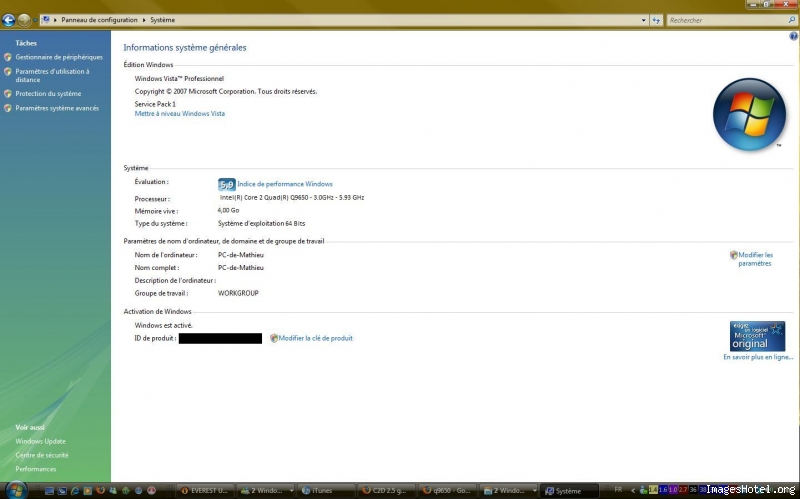Open Paramètres système avancés
This screenshot has width=800, height=499.
click(57, 108)
